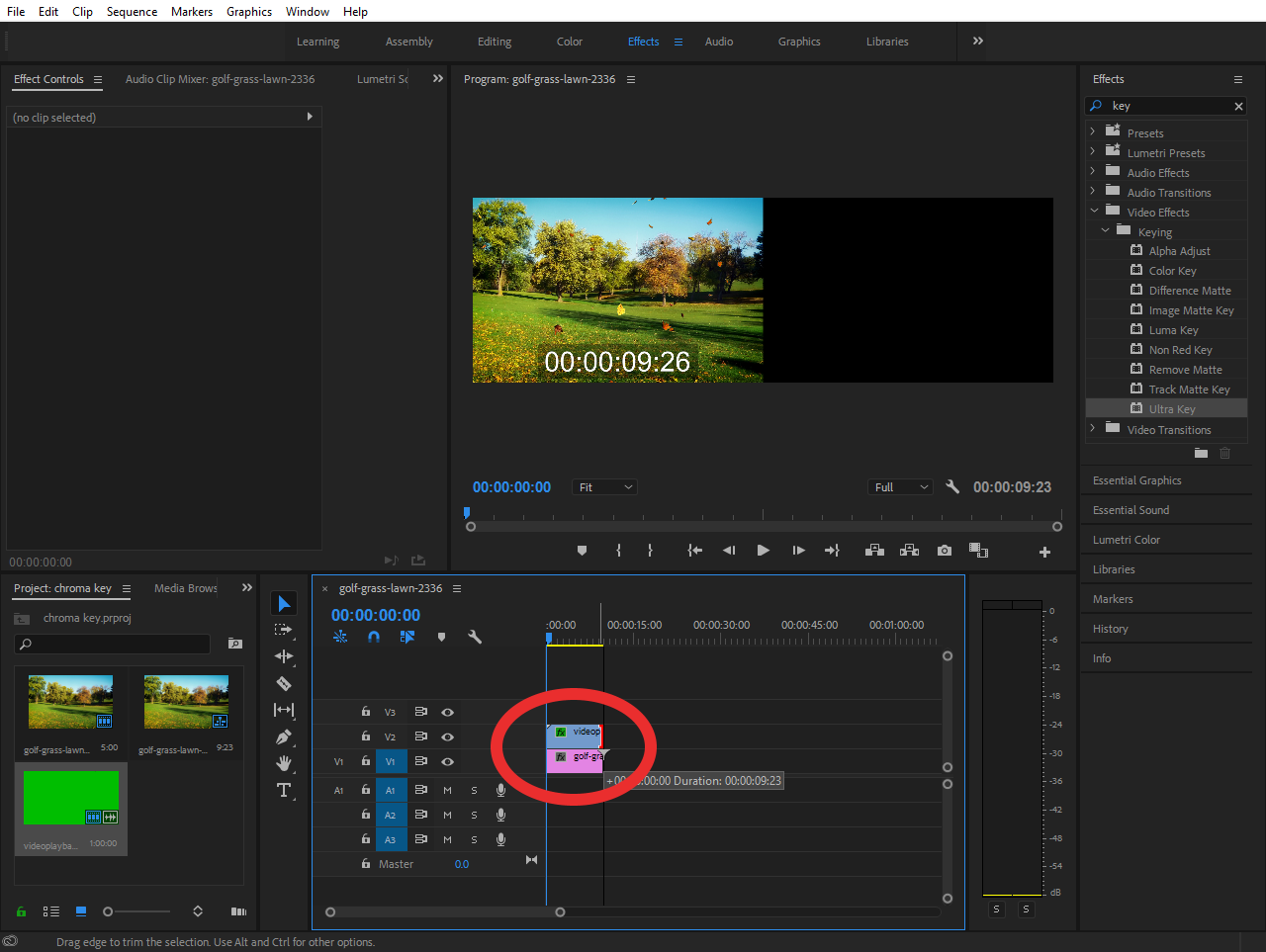Export a frame using the camera icon
The image size is (1266, 952).
[944, 551]
